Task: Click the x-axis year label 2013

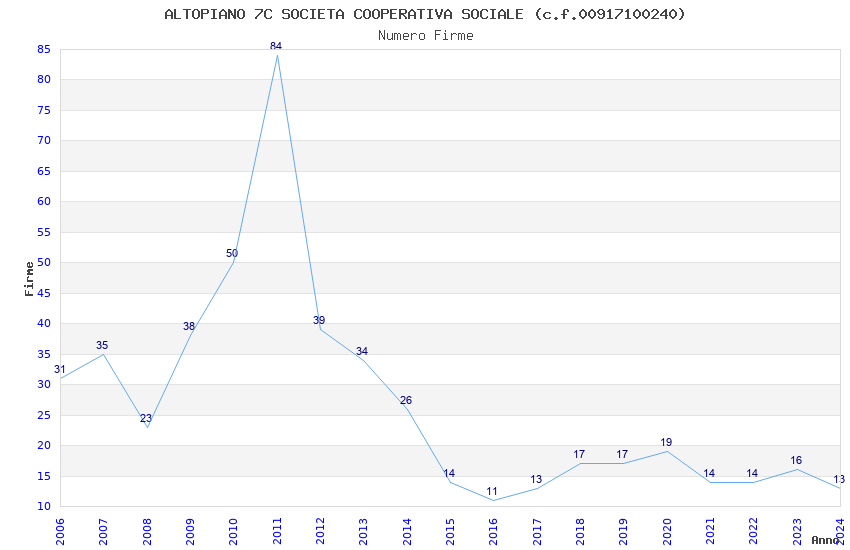Action: coord(364,532)
